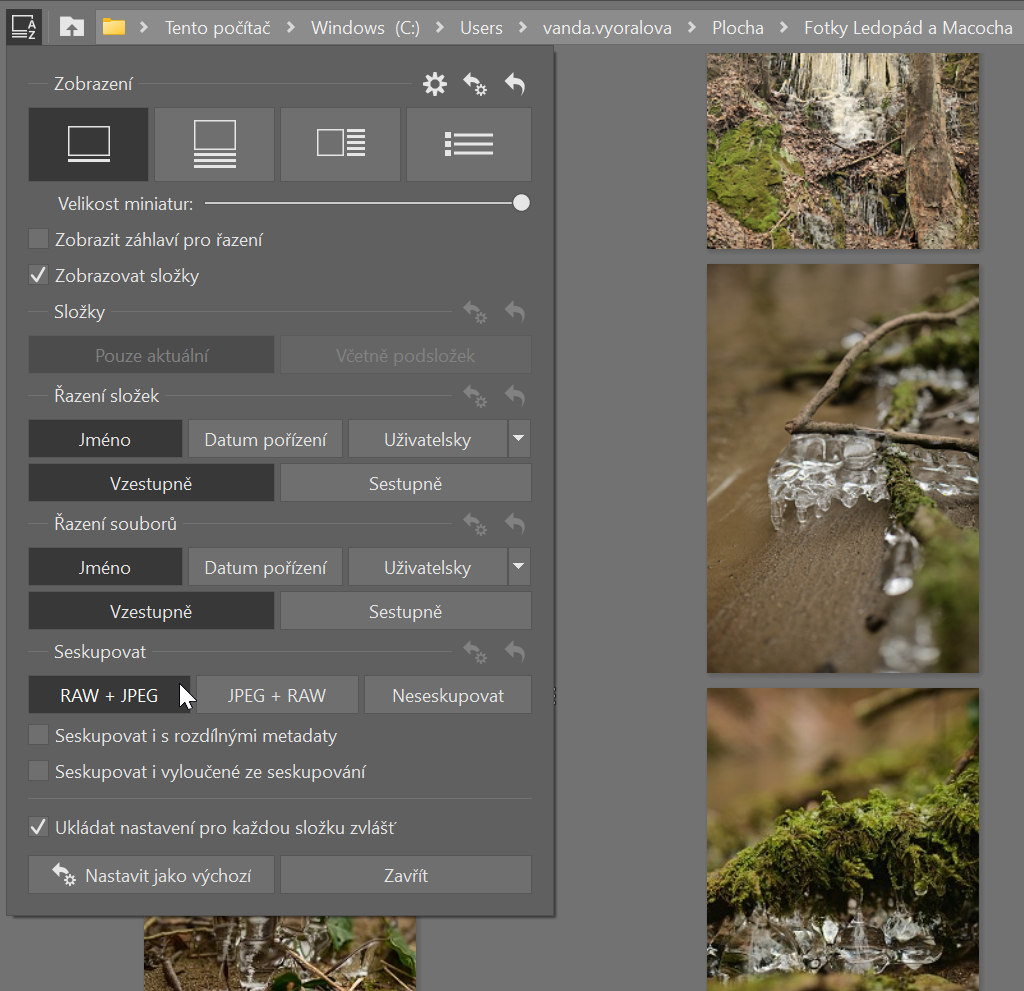Click the Velikost miniatur slider handle
Screen dimensions: 1024x991
(521, 203)
